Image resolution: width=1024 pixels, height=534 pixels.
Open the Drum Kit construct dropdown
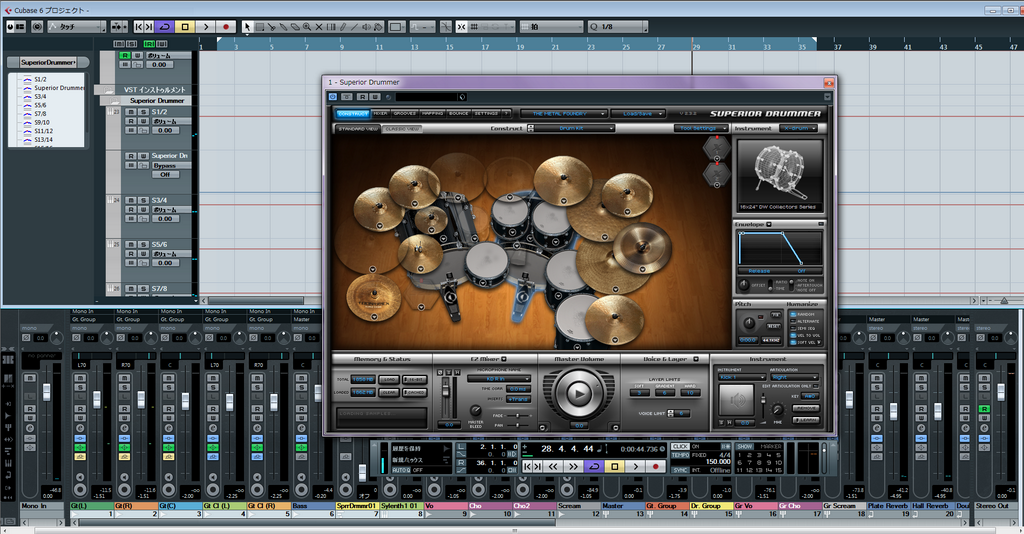(575, 129)
